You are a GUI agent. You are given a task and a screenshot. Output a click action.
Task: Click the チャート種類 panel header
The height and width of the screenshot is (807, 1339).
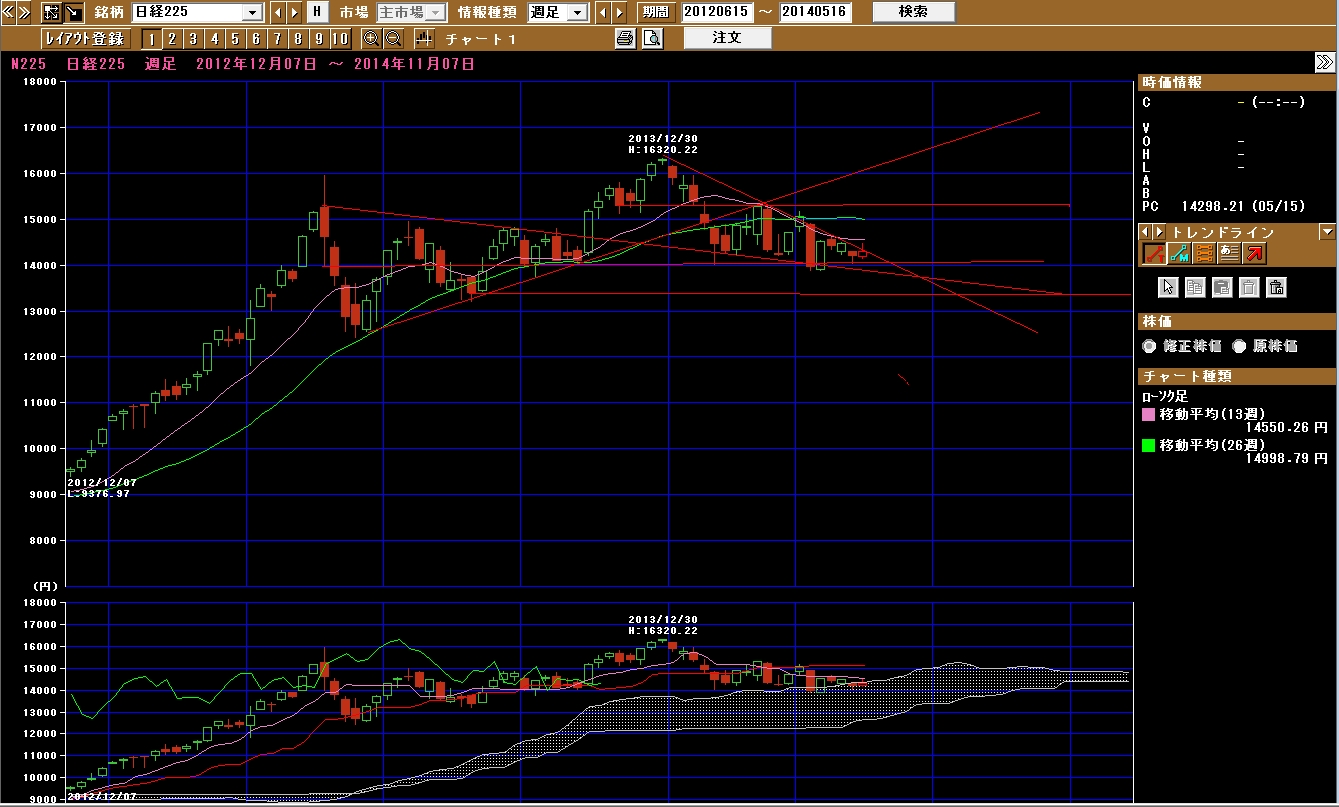[1238, 376]
